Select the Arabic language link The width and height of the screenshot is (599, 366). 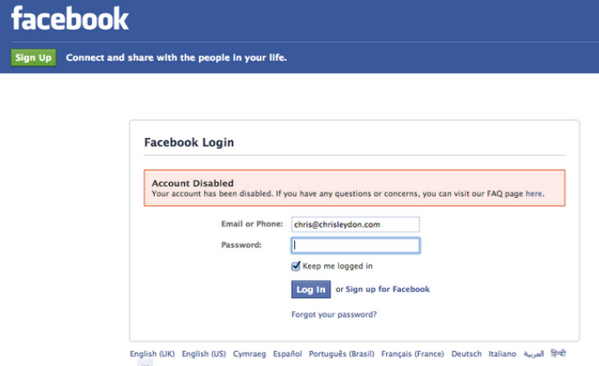coord(534,354)
